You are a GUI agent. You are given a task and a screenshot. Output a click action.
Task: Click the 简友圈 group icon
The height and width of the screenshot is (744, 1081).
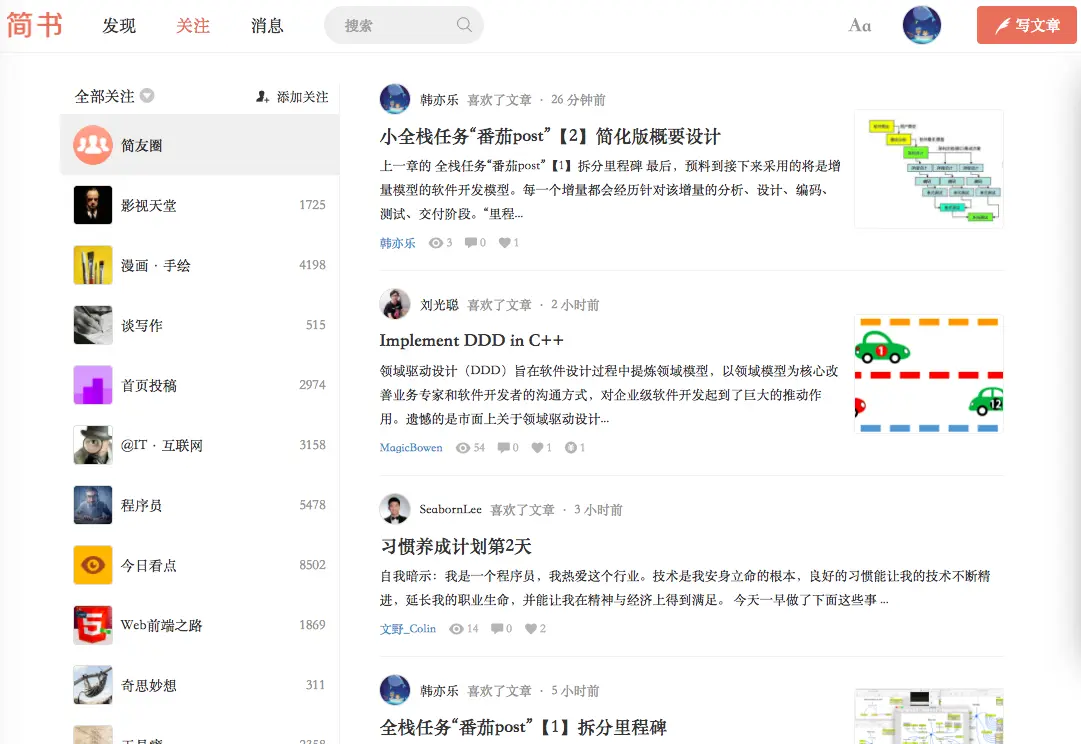[93, 145]
